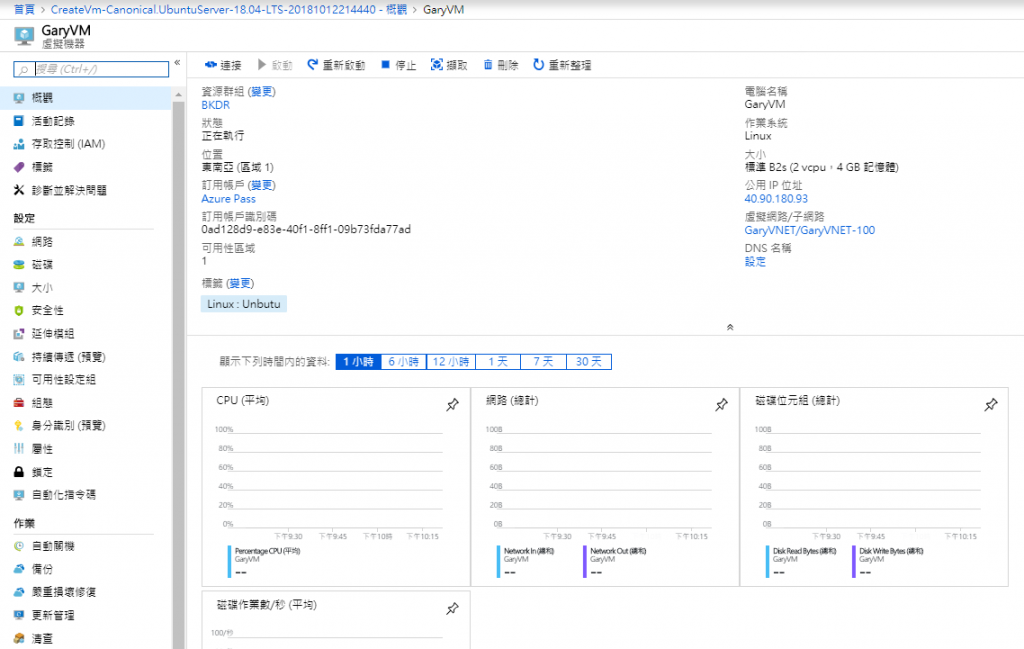Screen dimensions: 1024x649
Task: Open 自動化指令碼 in the sidebar
Action: 85,495
